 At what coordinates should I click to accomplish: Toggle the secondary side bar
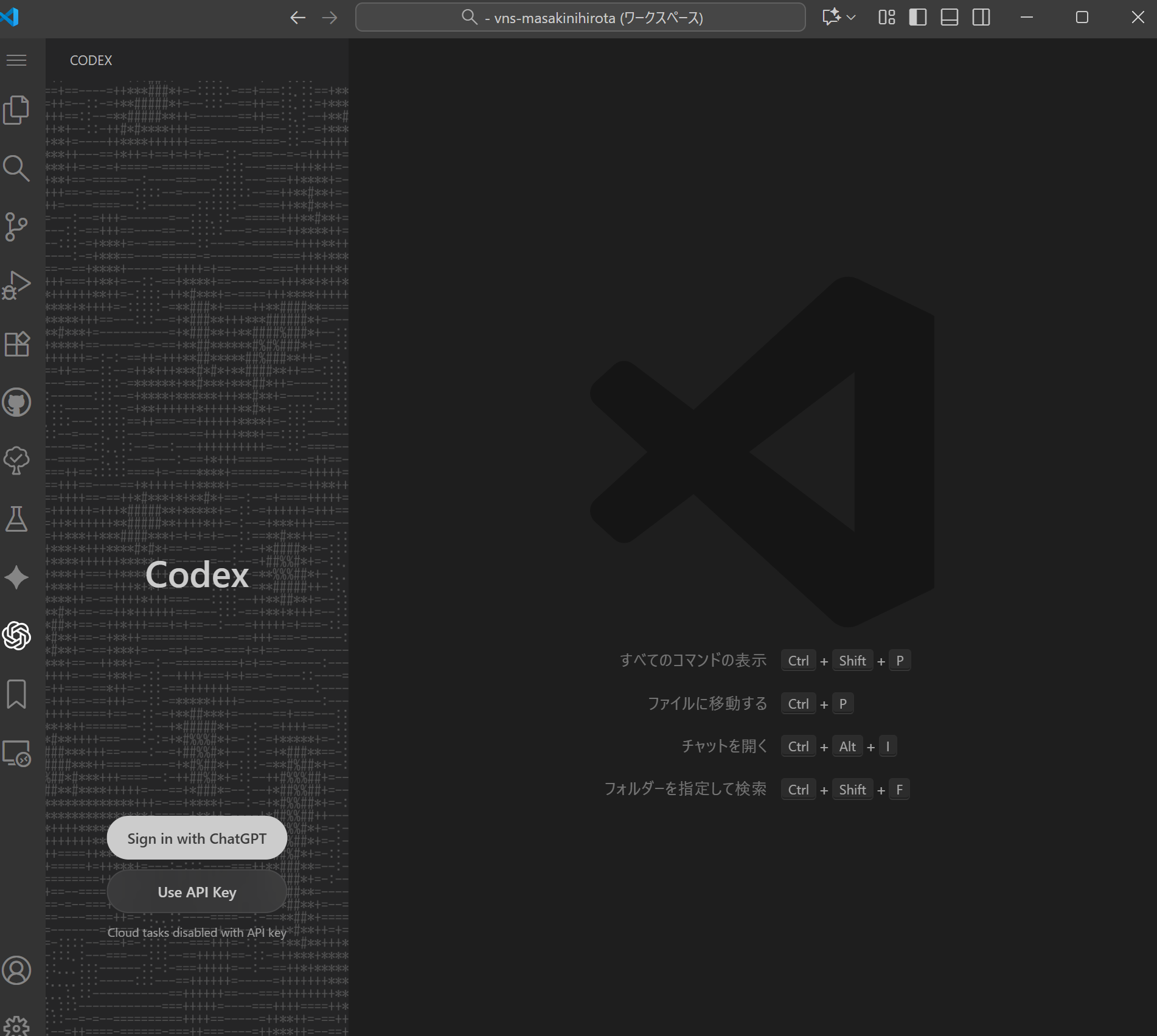[981, 17]
